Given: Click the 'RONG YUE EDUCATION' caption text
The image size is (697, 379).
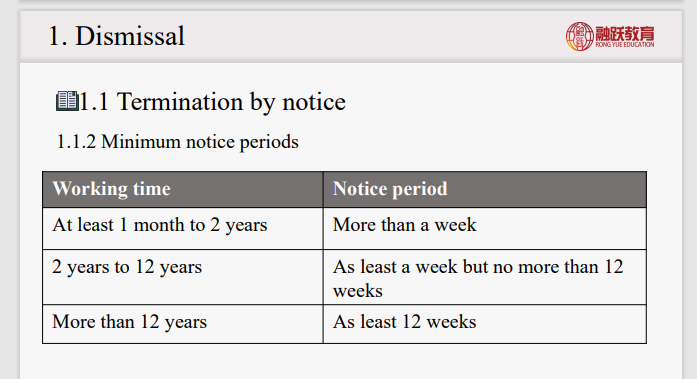Looking at the screenshot, I should [x=625, y=44].
